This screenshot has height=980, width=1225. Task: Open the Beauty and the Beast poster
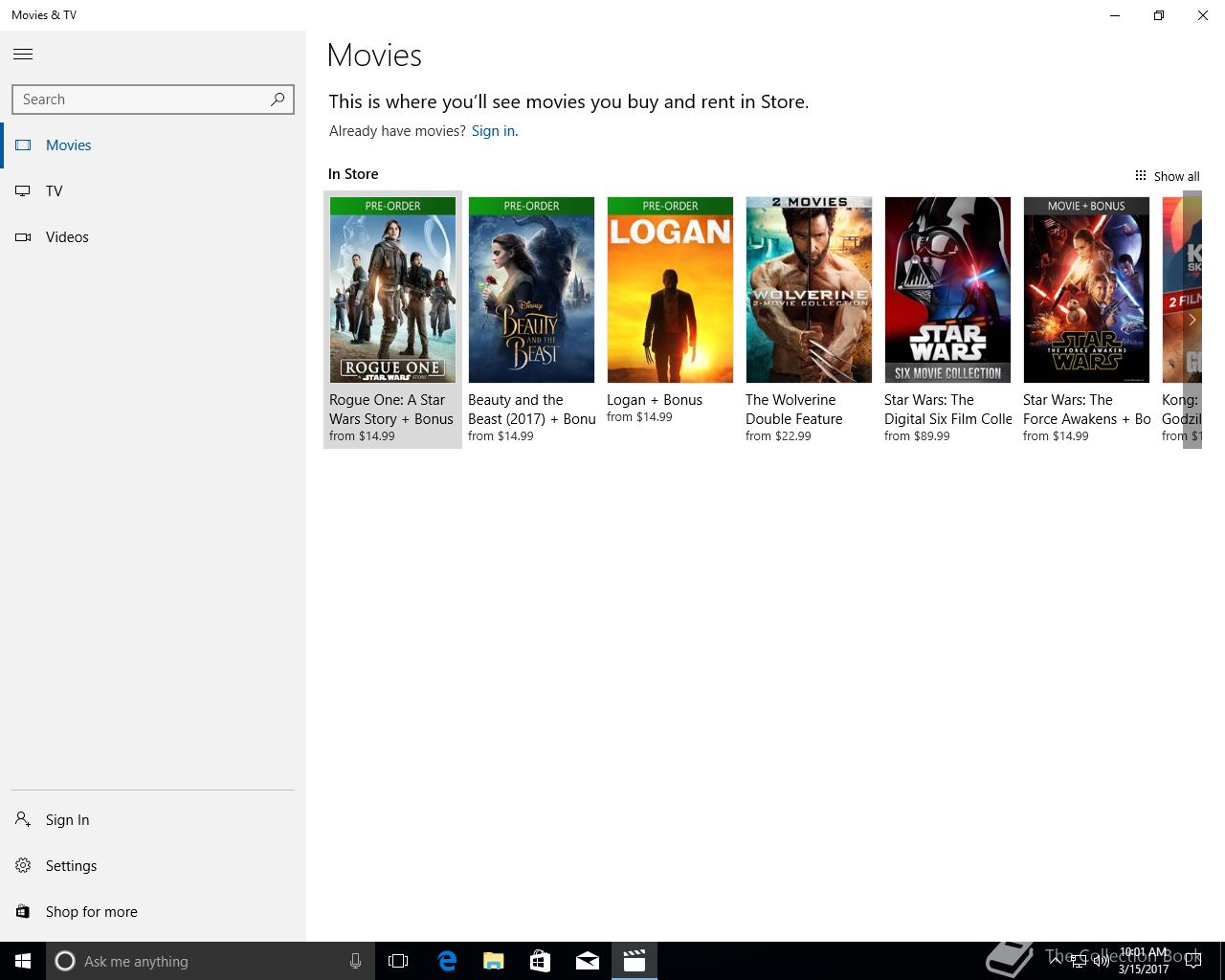pyautogui.click(x=531, y=290)
